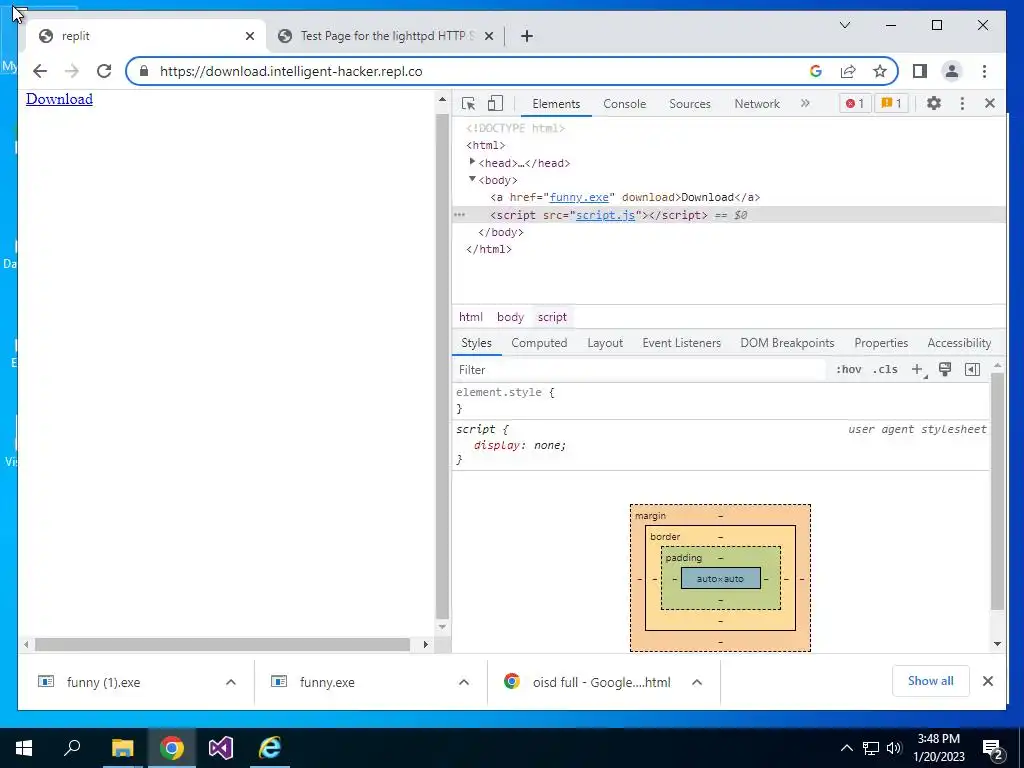Screen dimensions: 1024x768
Task: Select the inspect element picker icon
Action: [468, 104]
